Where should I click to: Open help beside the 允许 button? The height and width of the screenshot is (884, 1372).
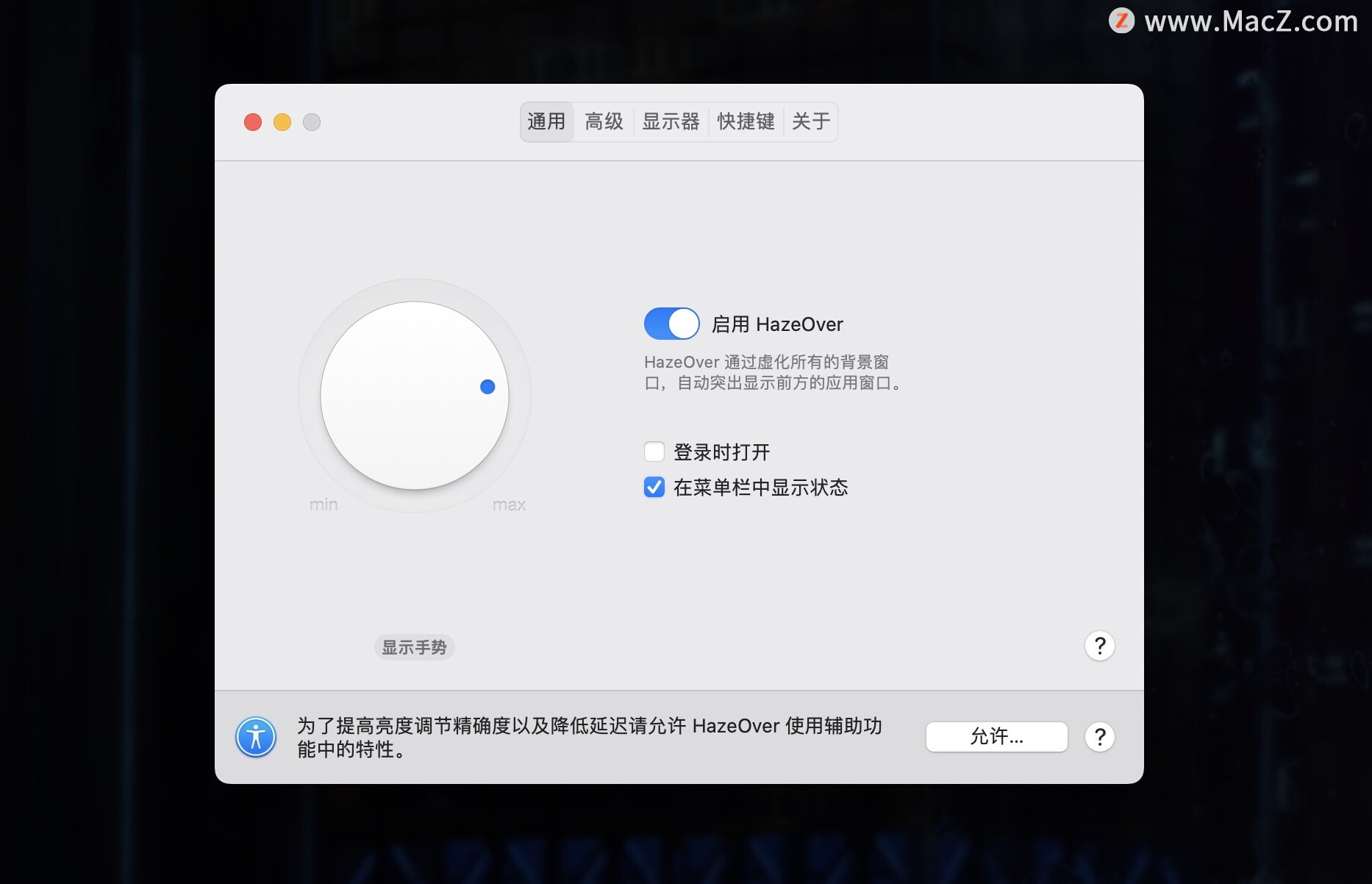point(1100,737)
